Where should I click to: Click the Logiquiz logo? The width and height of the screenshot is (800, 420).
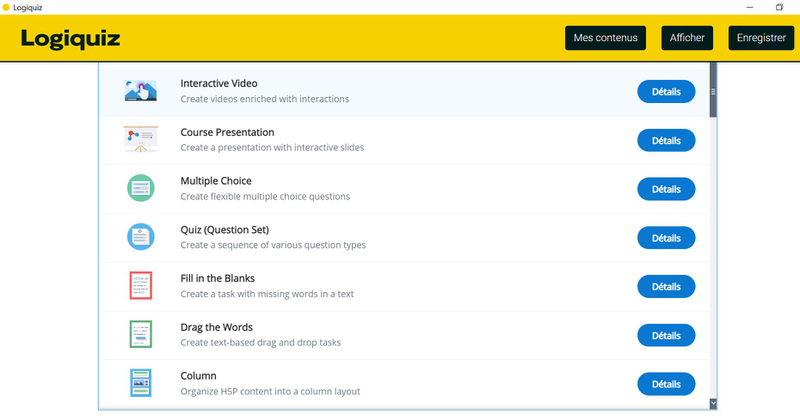(71, 39)
